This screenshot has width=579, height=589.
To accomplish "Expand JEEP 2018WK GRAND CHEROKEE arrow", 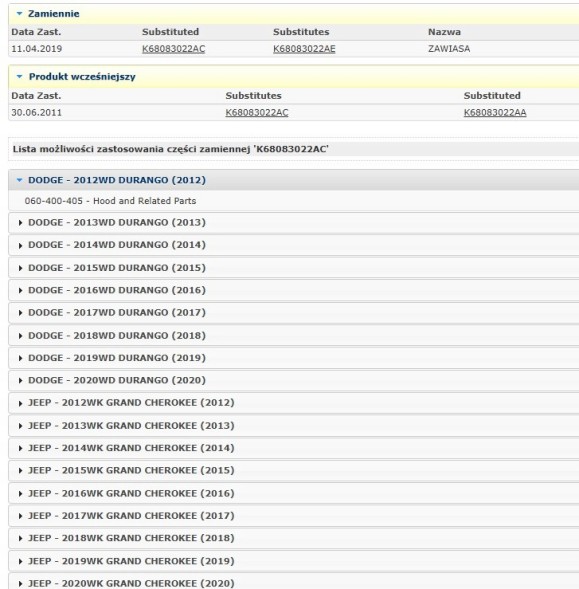I will pyautogui.click(x=20, y=538).
